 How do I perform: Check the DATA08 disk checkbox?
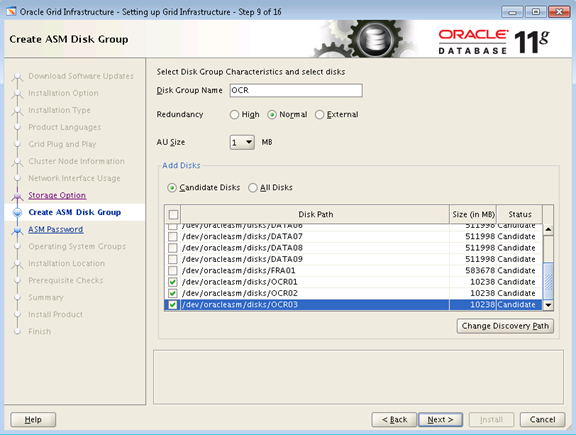coord(173,248)
